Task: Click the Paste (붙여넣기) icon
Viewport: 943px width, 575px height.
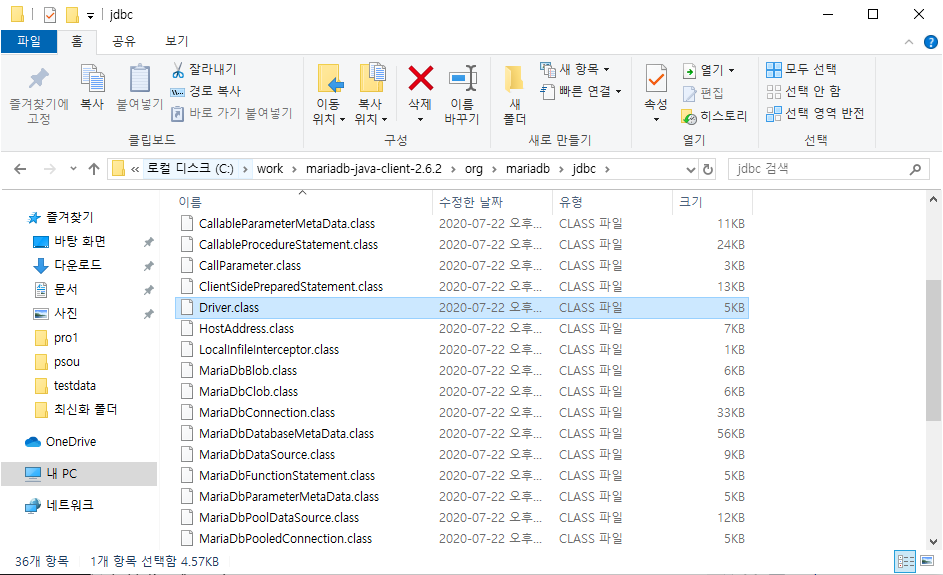Action: (x=140, y=79)
